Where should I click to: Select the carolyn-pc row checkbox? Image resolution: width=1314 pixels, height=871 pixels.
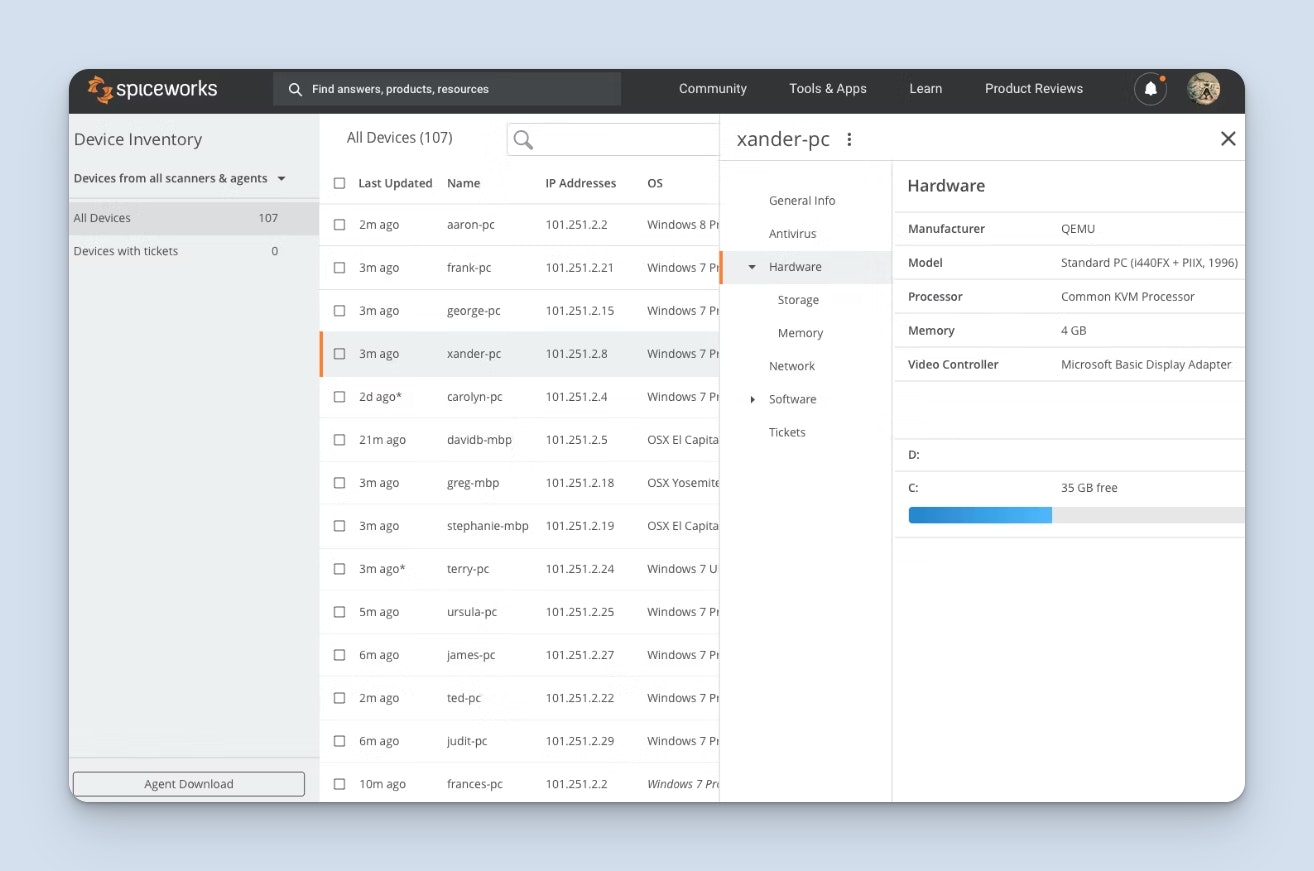point(340,397)
